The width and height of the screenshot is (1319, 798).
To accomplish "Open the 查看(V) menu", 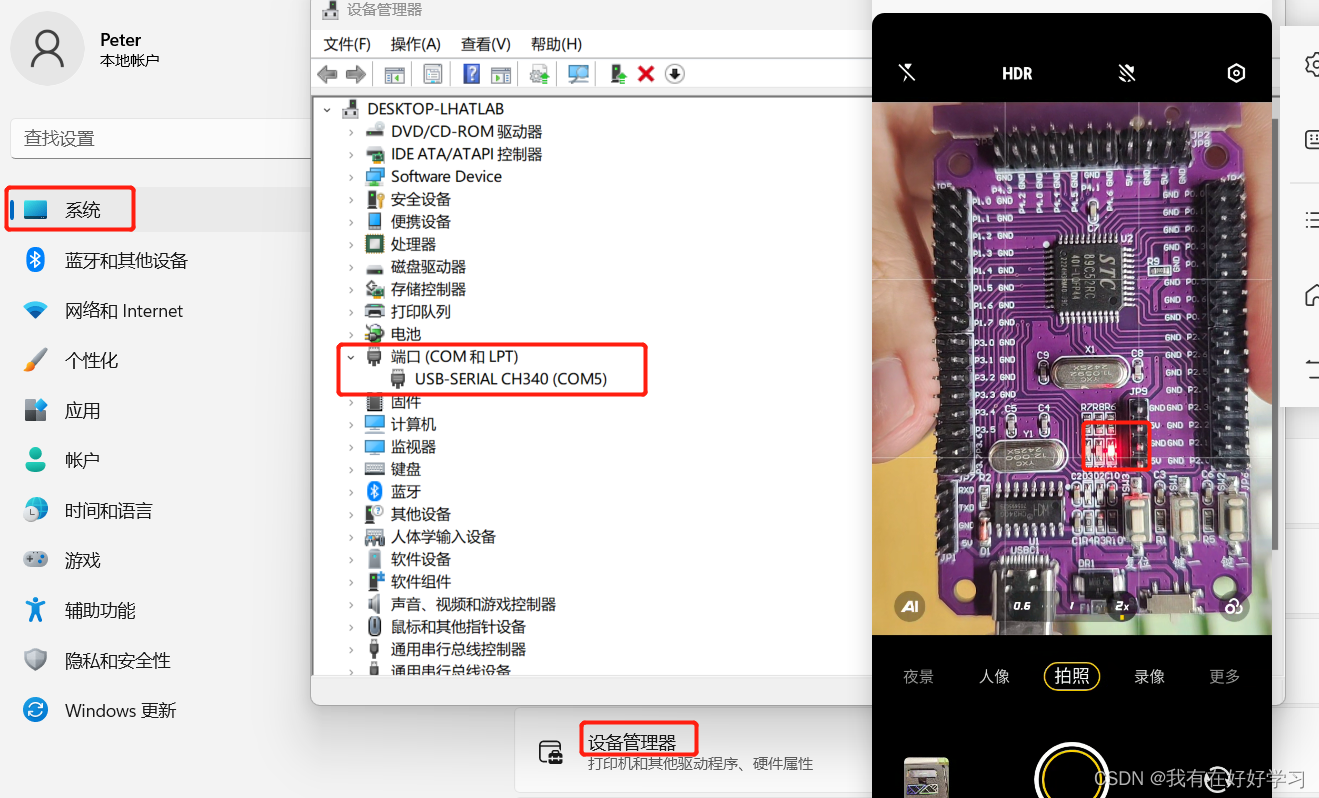I will click(x=486, y=44).
